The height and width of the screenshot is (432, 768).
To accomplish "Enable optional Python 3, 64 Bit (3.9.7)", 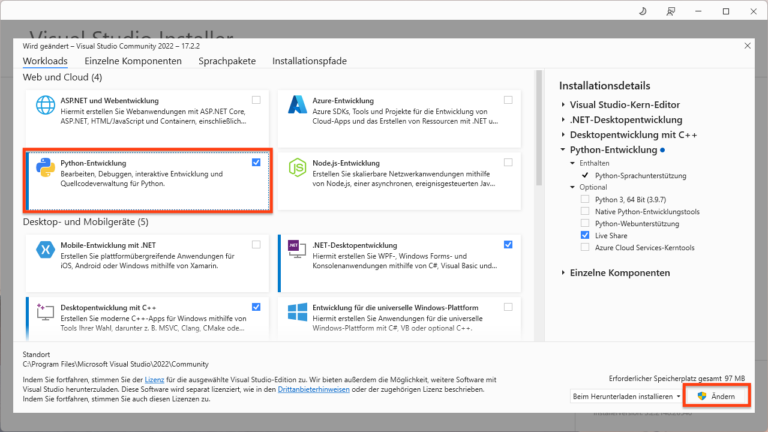I will (585, 199).
